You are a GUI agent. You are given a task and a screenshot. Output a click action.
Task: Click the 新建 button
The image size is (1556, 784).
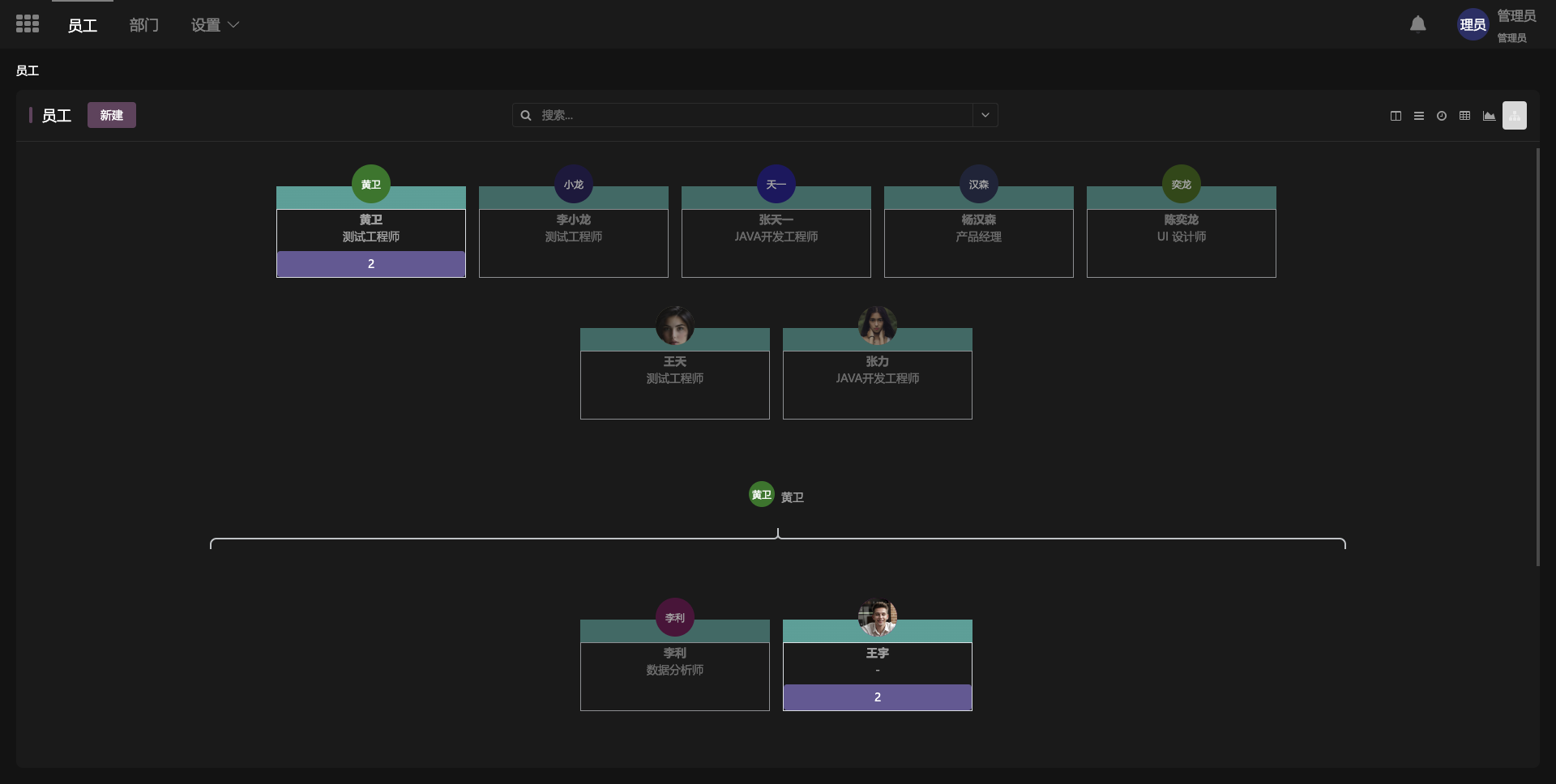[x=112, y=116]
